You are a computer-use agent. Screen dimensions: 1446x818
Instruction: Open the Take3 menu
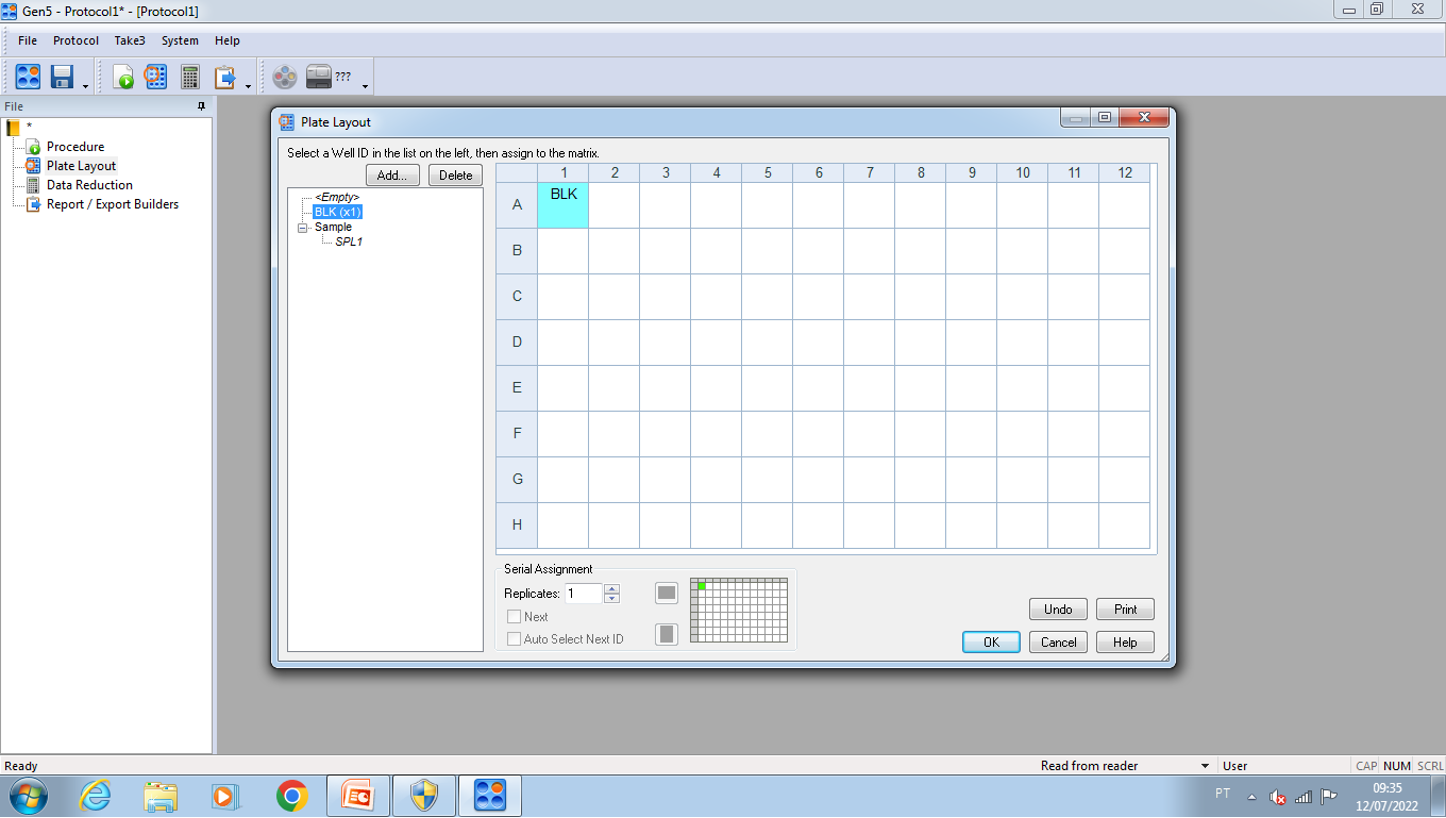tap(130, 41)
